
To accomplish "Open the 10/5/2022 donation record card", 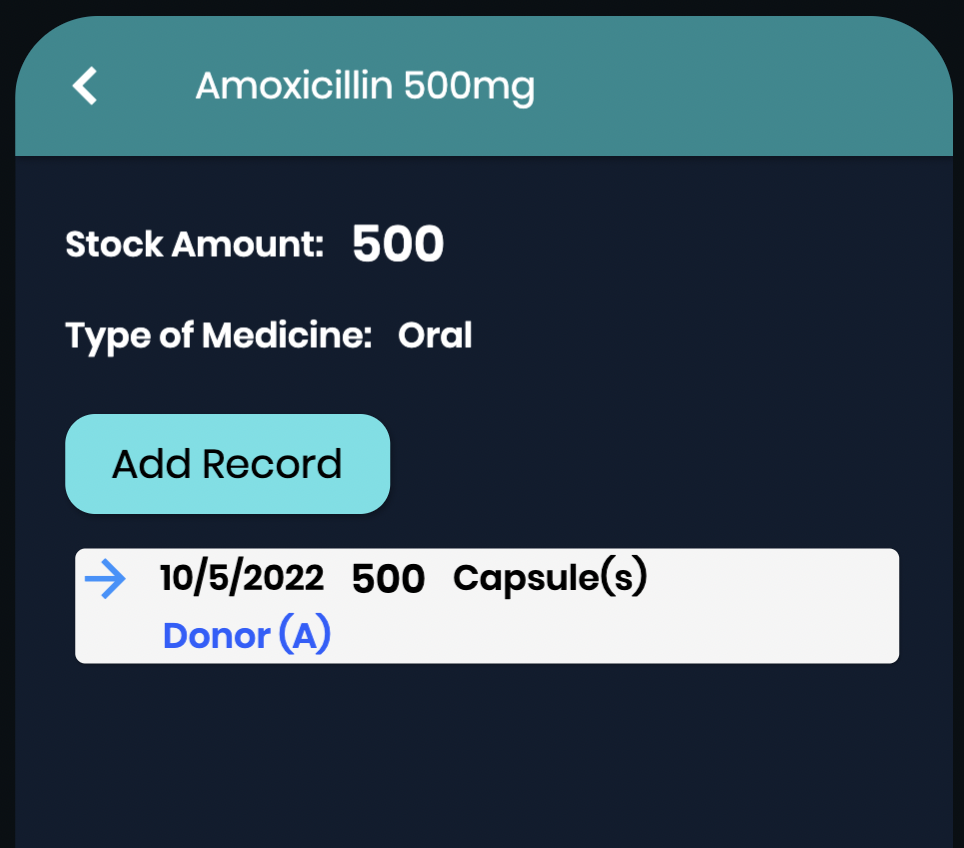I will pos(487,606).
